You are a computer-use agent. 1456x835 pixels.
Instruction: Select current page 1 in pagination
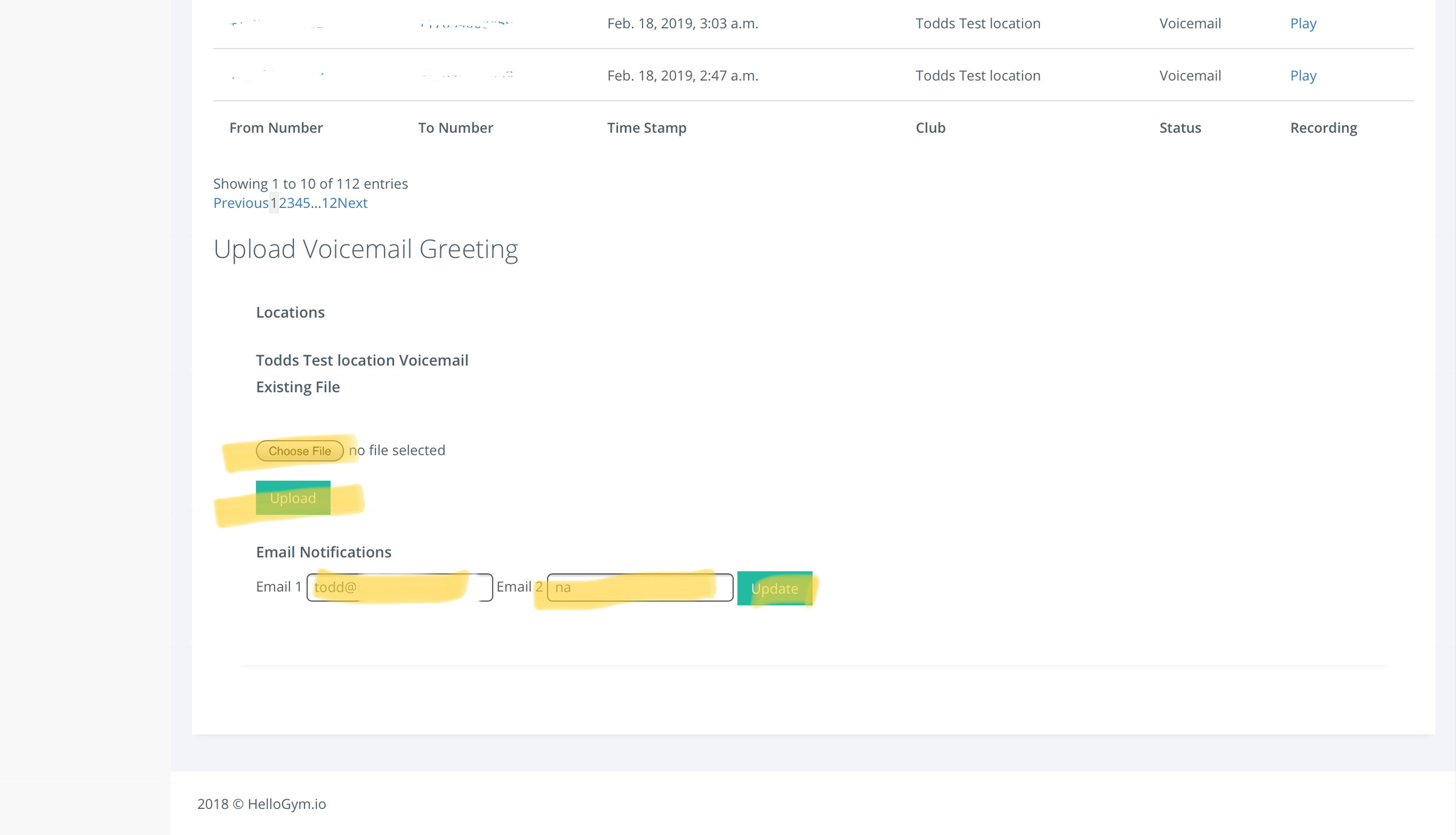(273, 203)
